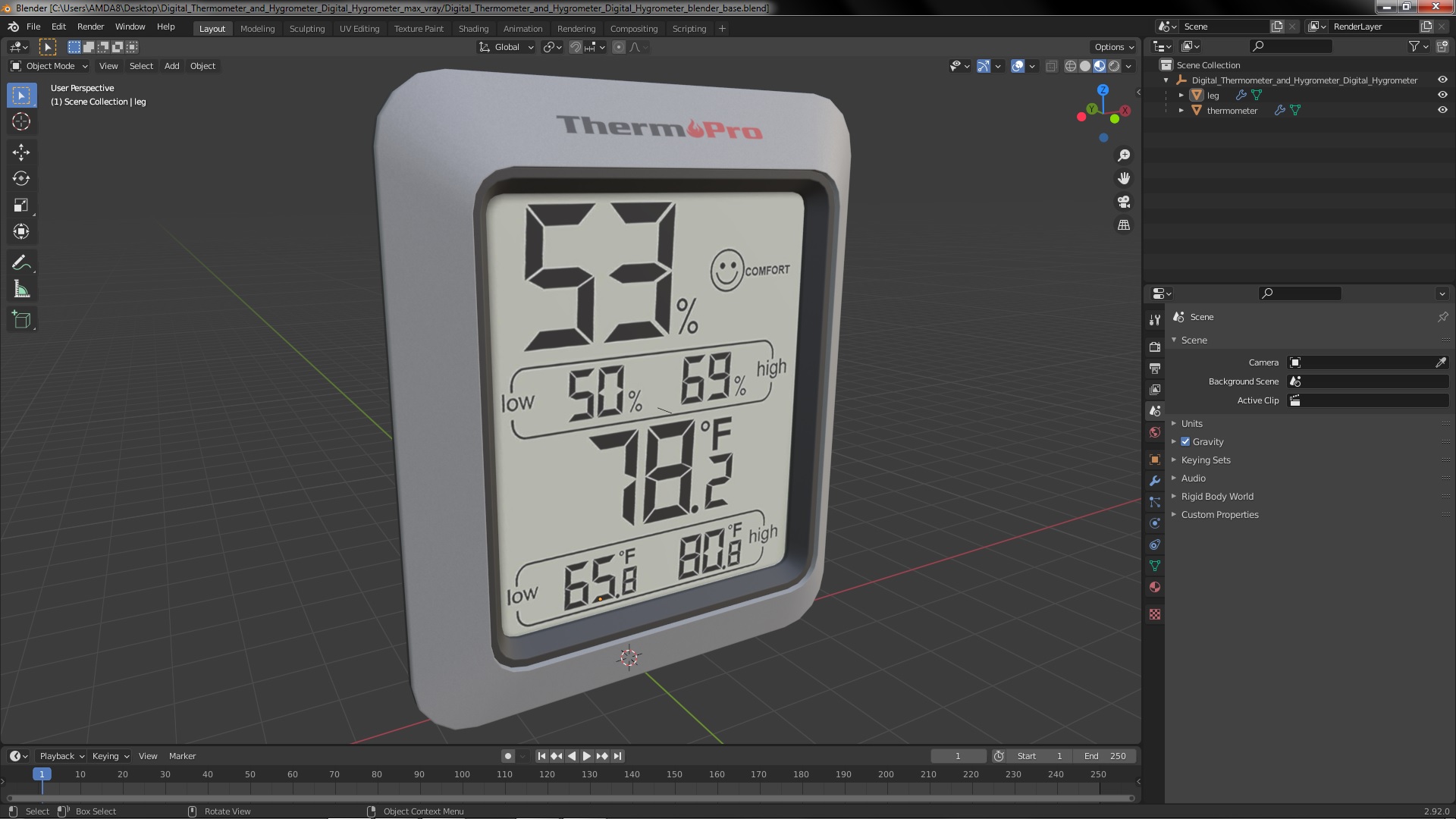Click the timeline frame 1 marker
Screen dimensions: 1456x819
[x=42, y=774]
